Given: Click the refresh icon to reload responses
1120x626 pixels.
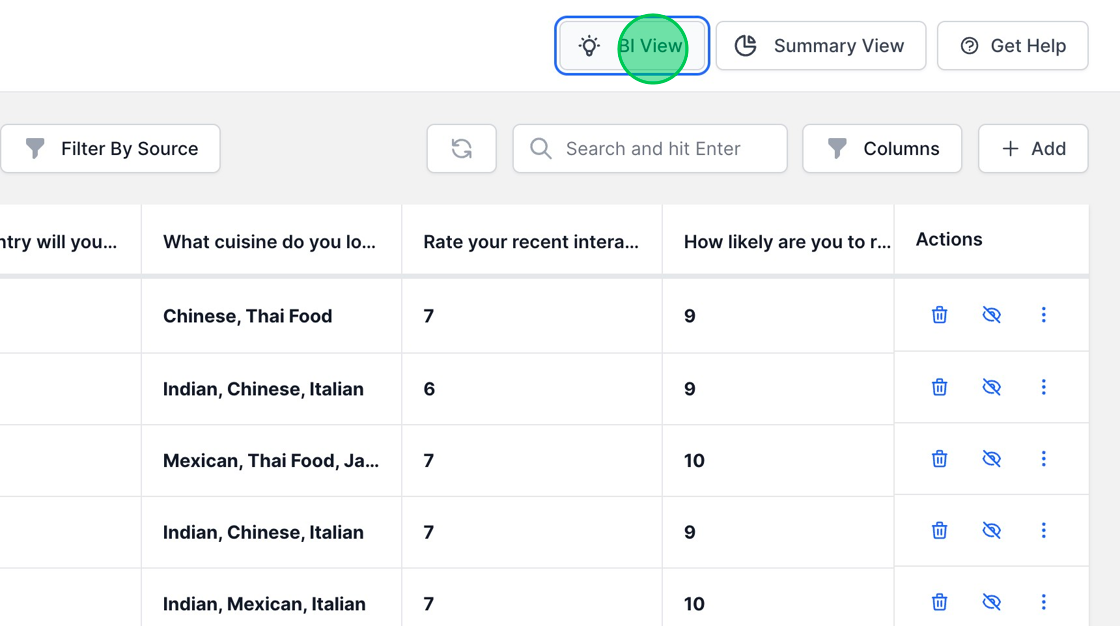Looking at the screenshot, I should [461, 148].
